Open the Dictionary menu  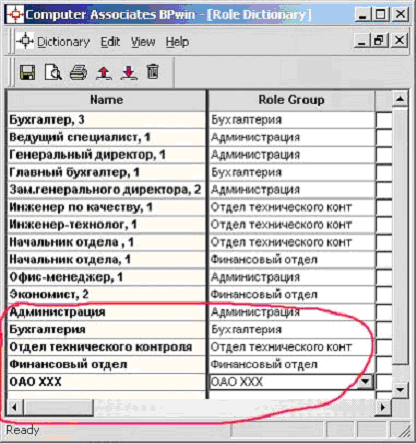(63, 42)
